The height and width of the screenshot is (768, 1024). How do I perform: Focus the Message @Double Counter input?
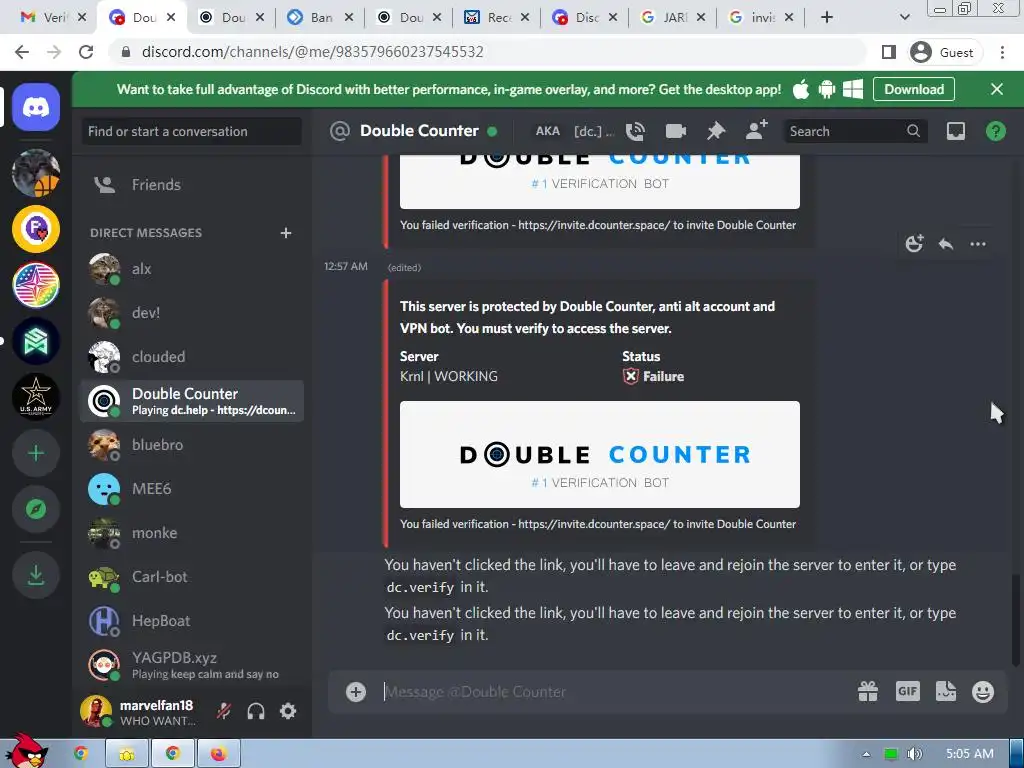tap(614, 692)
